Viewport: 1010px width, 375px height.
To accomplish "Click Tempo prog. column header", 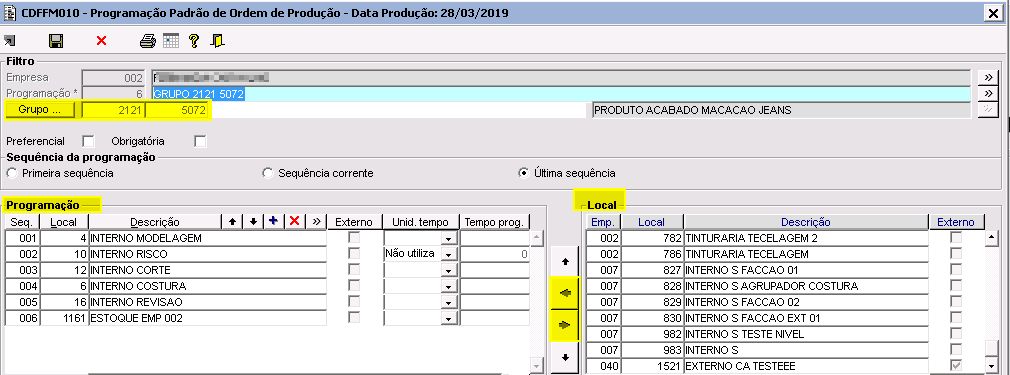I will click(x=495, y=222).
